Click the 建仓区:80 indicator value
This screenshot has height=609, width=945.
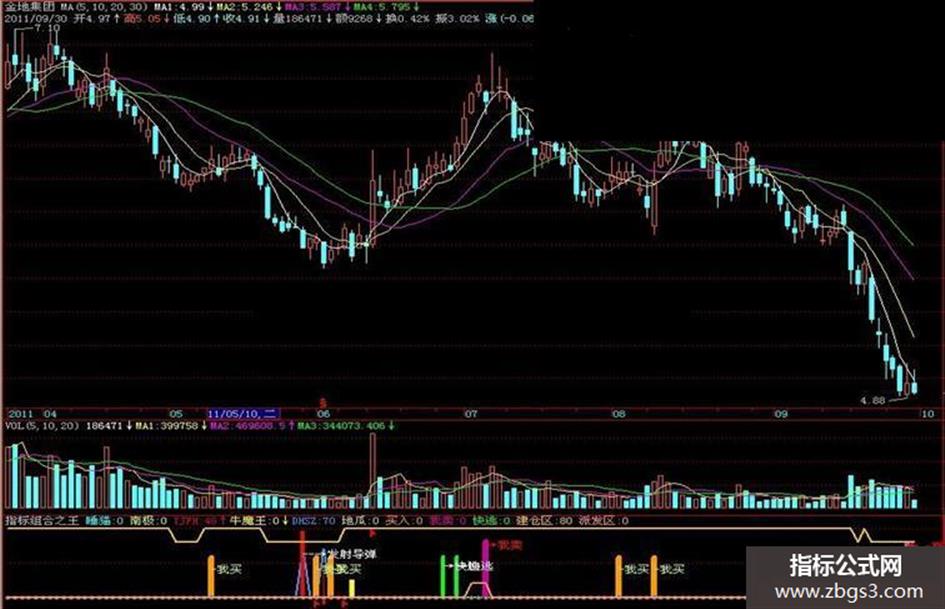click(544, 520)
